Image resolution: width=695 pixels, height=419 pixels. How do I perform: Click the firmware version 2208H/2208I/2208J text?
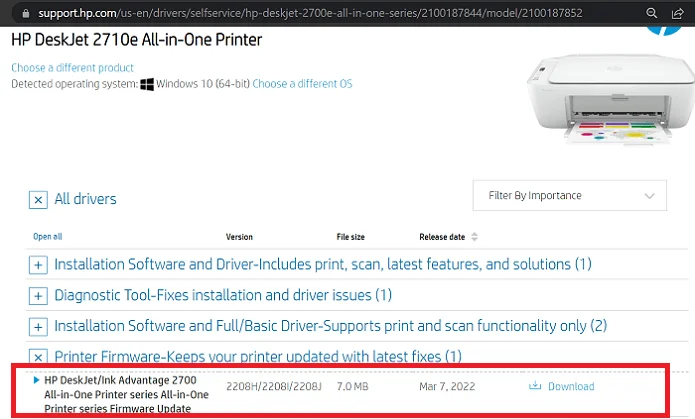tap(274, 387)
